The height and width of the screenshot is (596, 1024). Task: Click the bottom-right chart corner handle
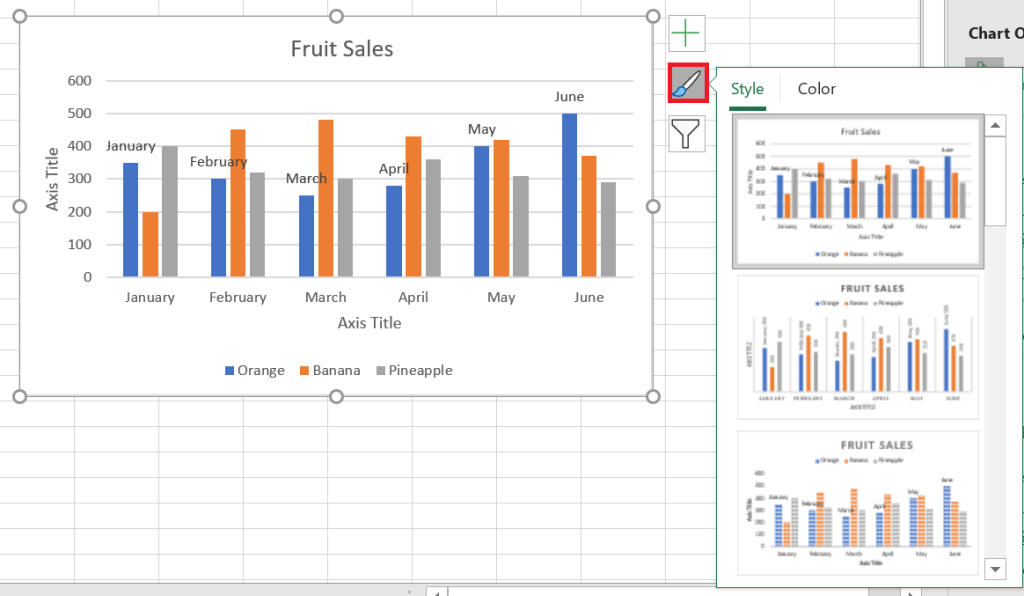[653, 396]
